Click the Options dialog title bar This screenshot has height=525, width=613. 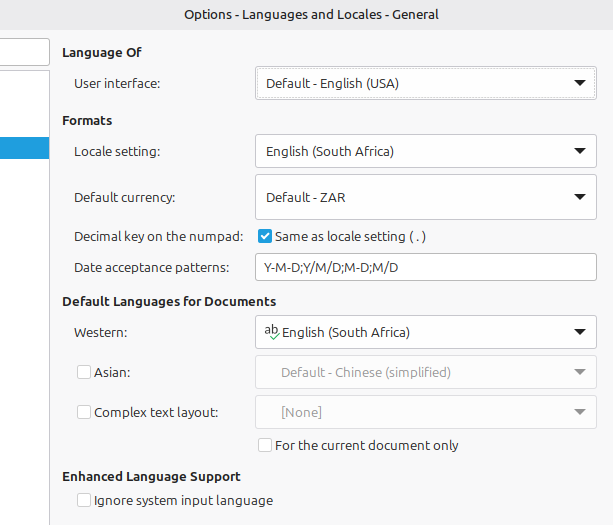311,14
